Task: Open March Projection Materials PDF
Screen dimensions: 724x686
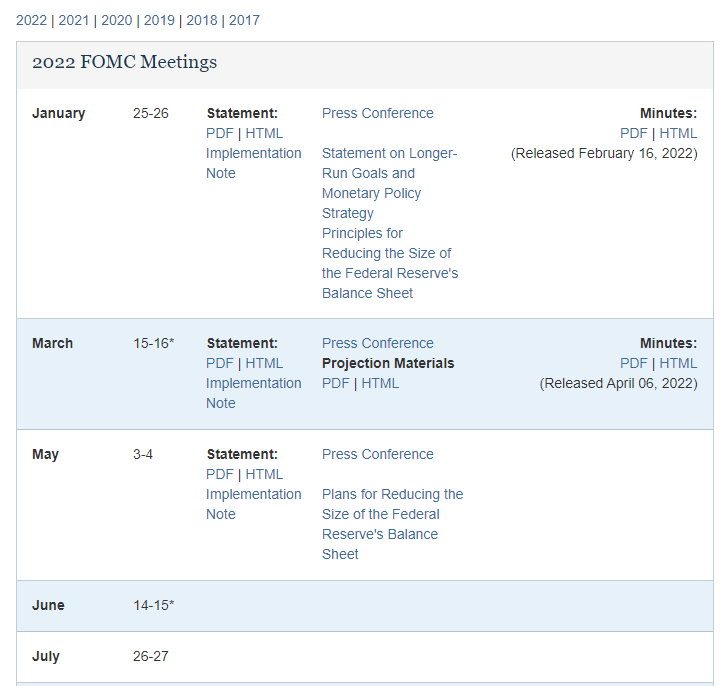Action: [336, 384]
